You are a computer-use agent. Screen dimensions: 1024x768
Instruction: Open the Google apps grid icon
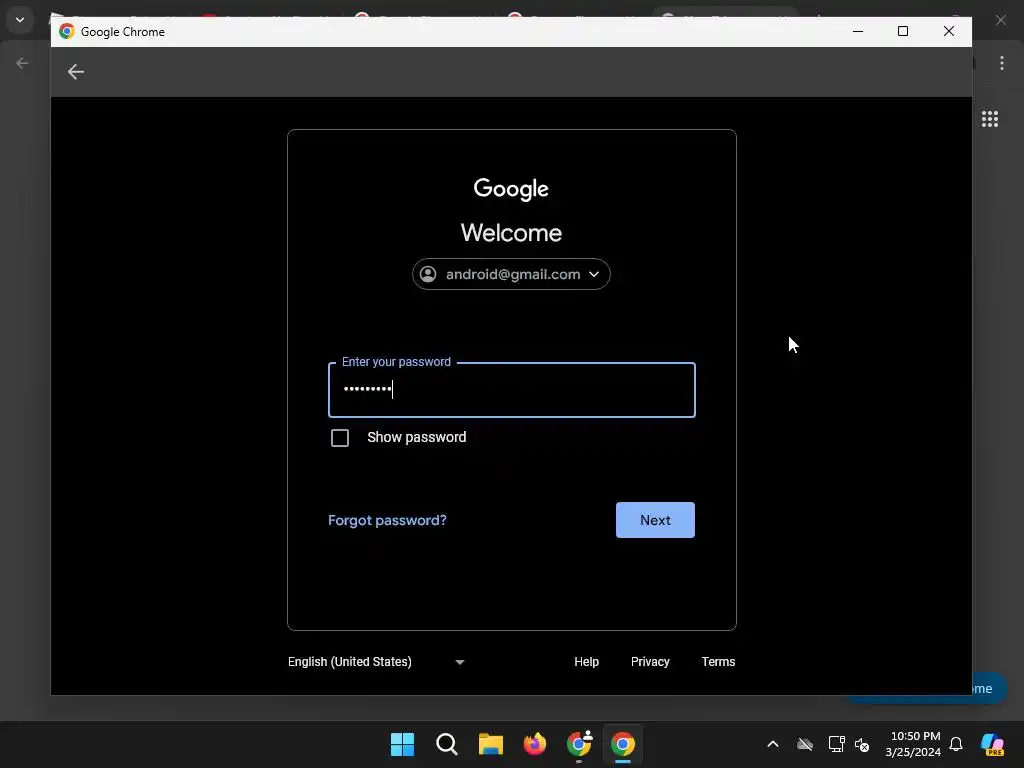[x=989, y=119]
